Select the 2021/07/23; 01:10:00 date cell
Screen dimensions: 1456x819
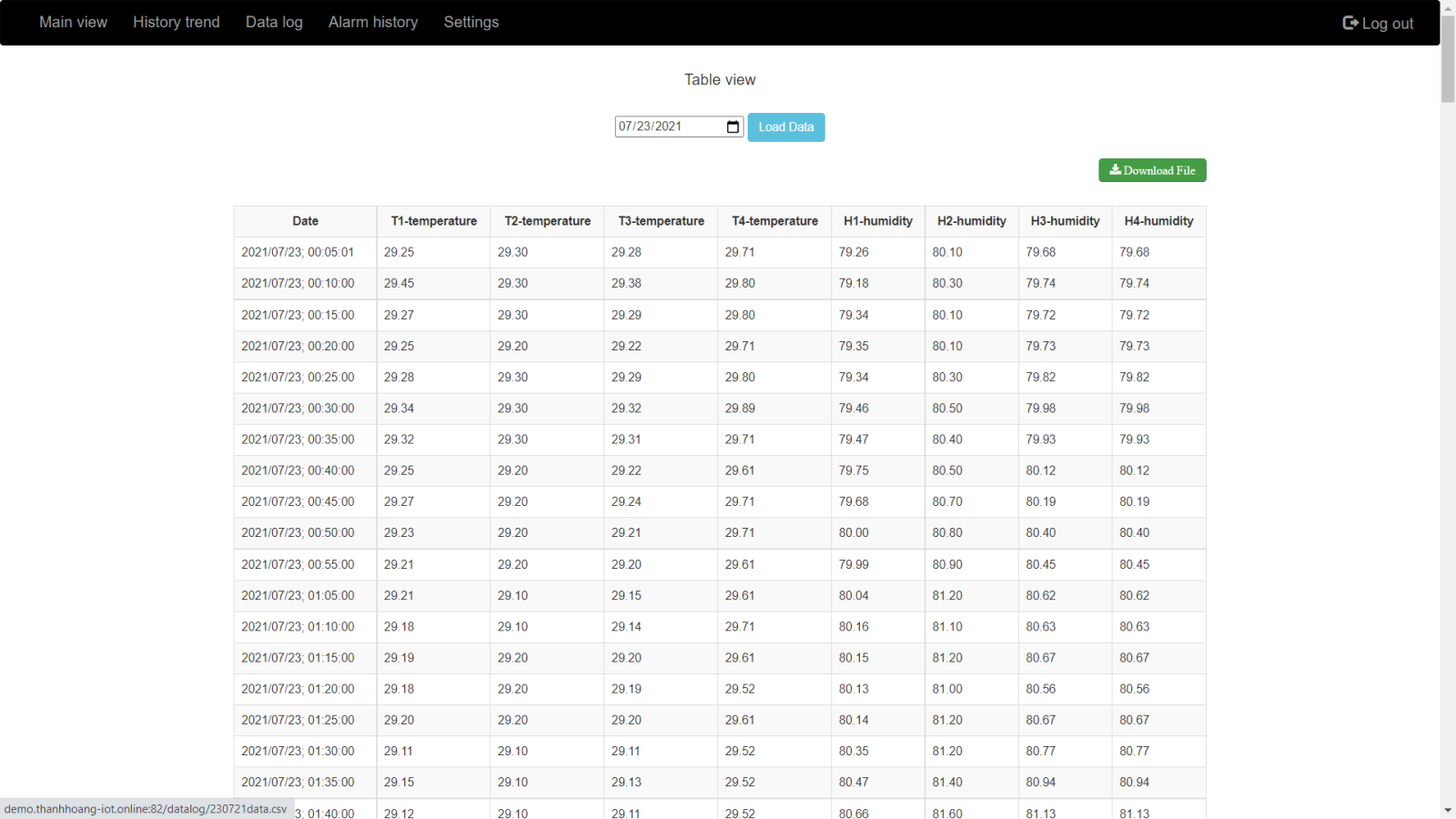pyautogui.click(x=306, y=626)
